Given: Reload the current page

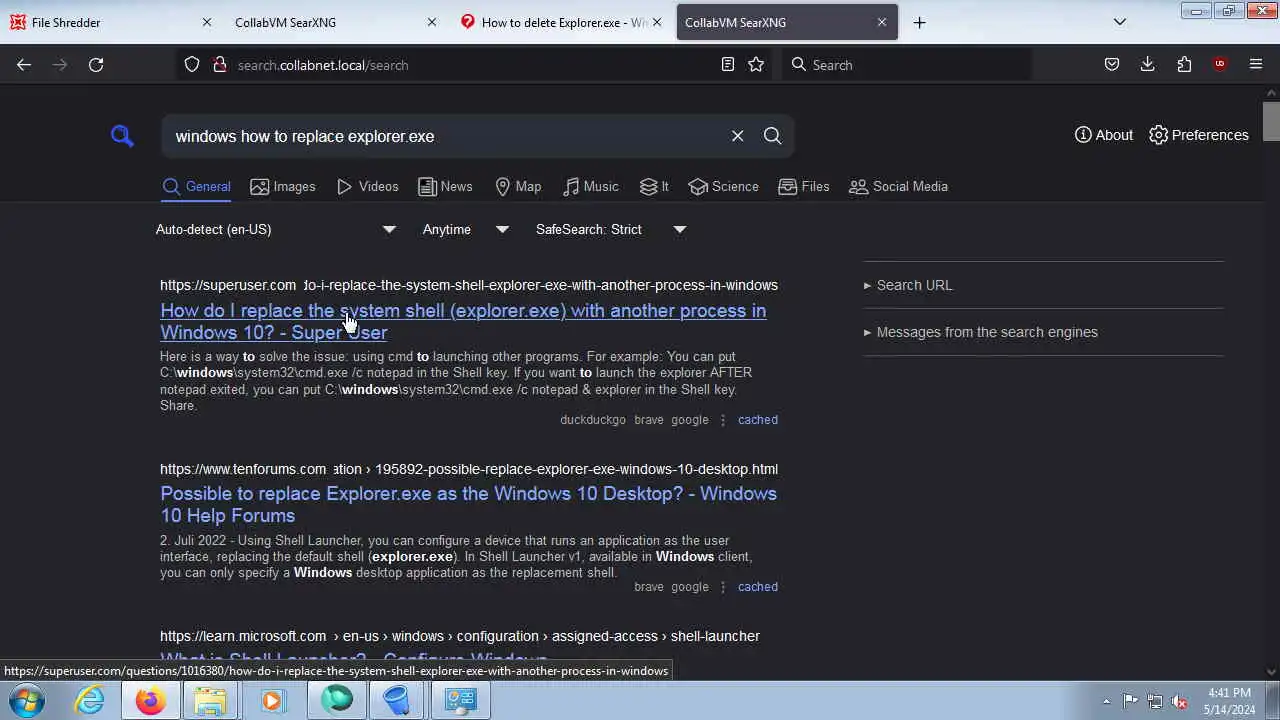Looking at the screenshot, I should [96, 65].
